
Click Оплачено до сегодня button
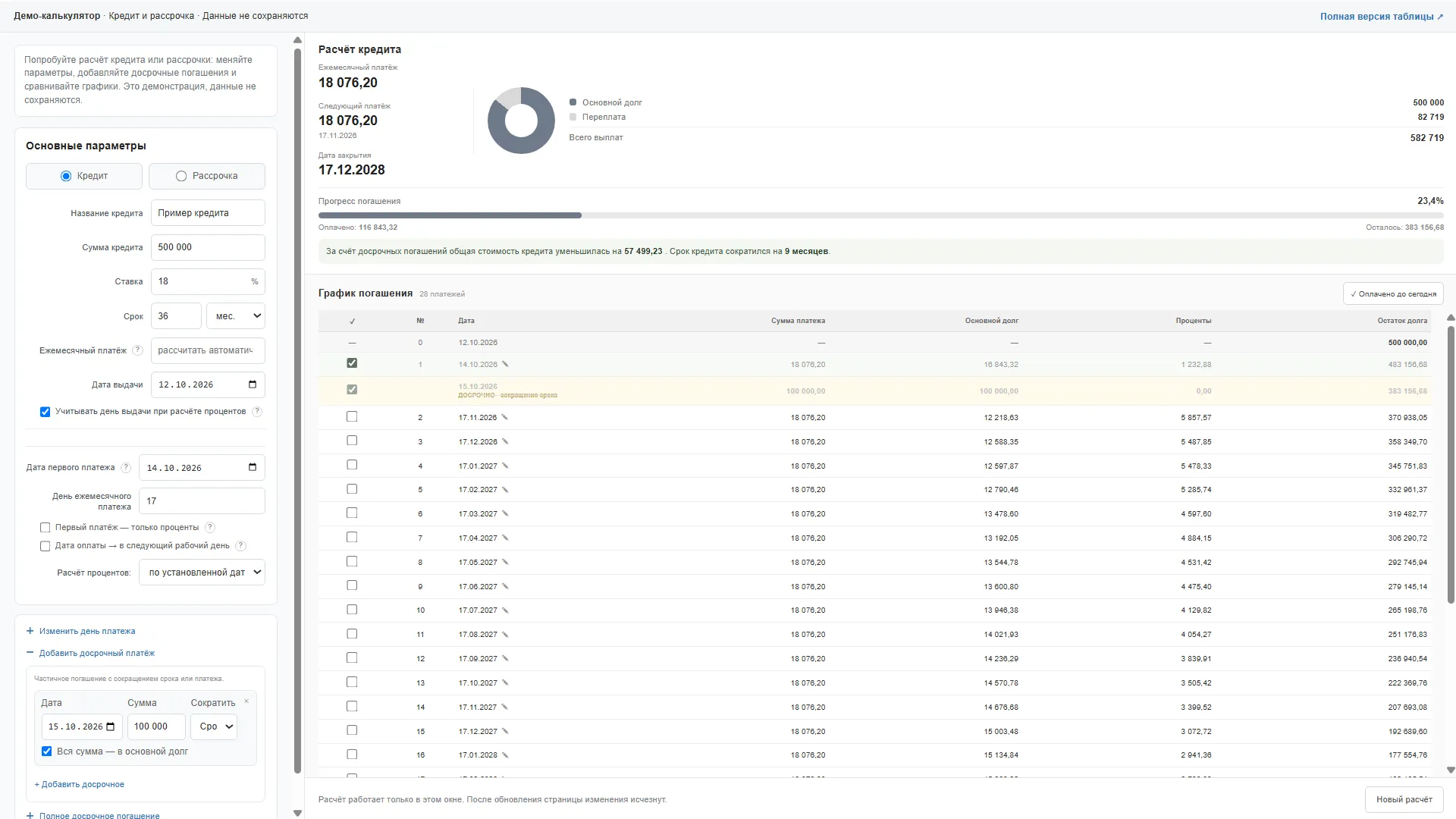pyautogui.click(x=1393, y=294)
